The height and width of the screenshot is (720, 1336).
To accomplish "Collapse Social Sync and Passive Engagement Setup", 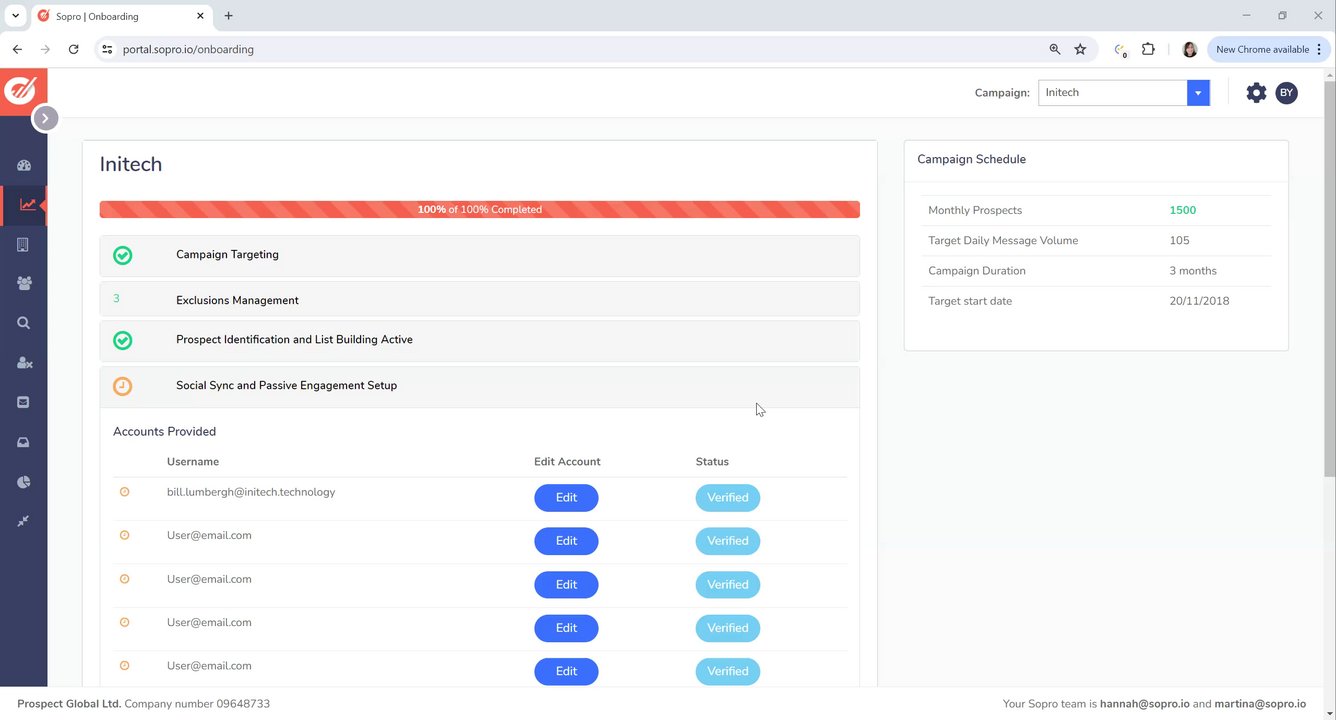I will point(480,386).
